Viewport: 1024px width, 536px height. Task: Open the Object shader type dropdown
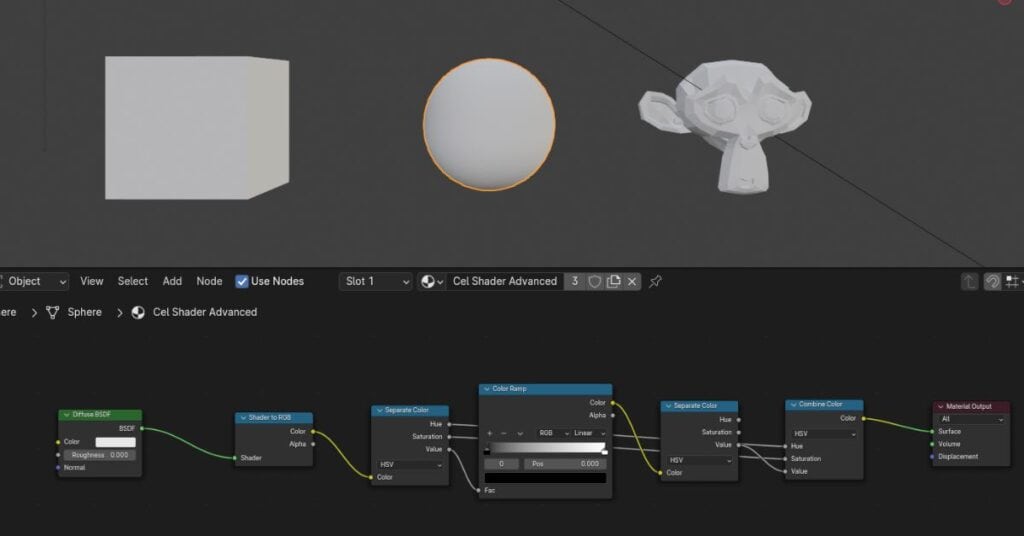pos(33,282)
